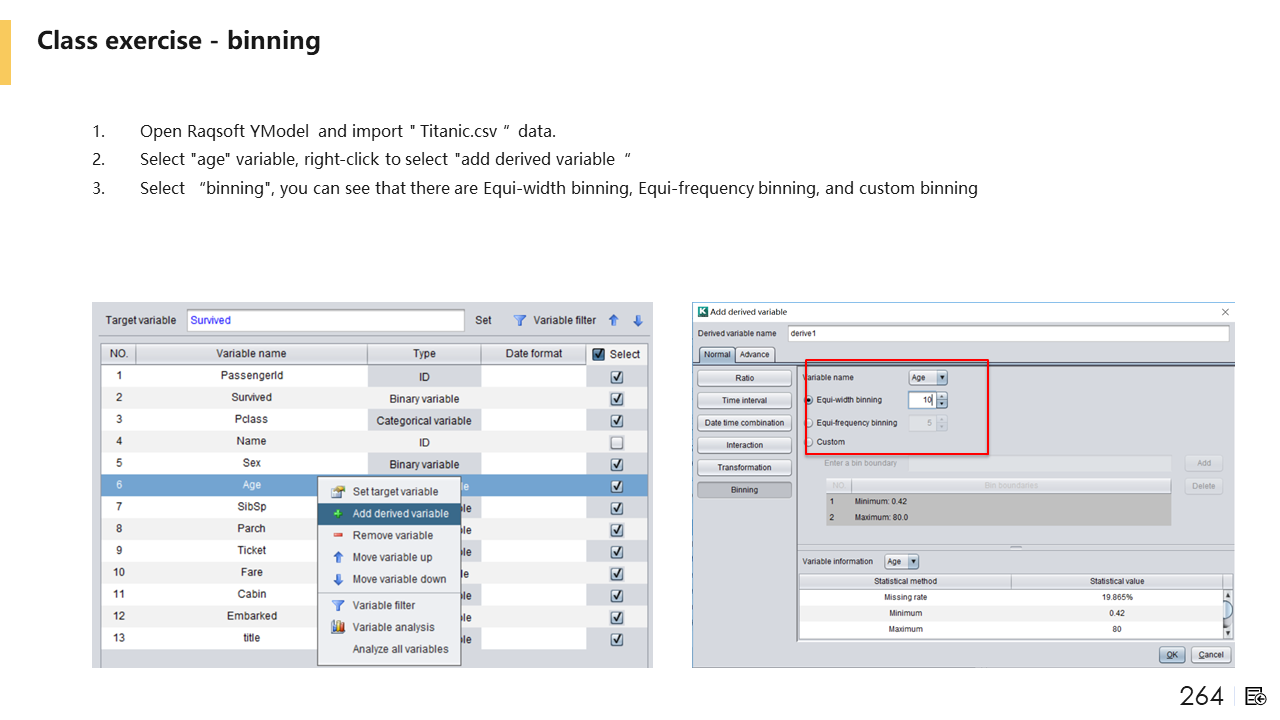1280x720 pixels.
Task: Select the Equi-frequency binning radio button
Action: click(809, 423)
